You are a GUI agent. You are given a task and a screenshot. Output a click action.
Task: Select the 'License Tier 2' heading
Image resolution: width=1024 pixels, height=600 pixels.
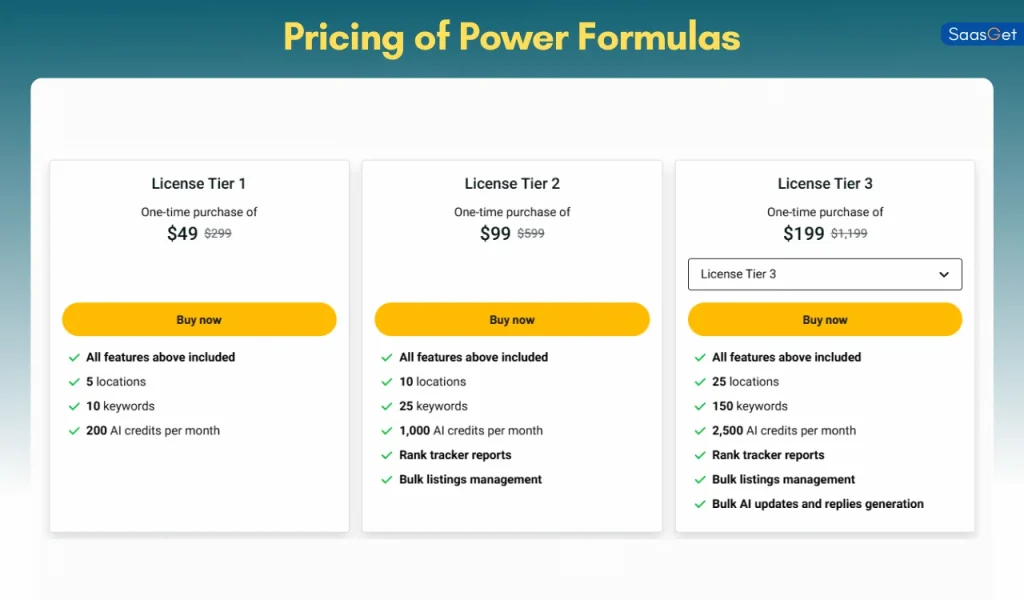click(x=511, y=183)
